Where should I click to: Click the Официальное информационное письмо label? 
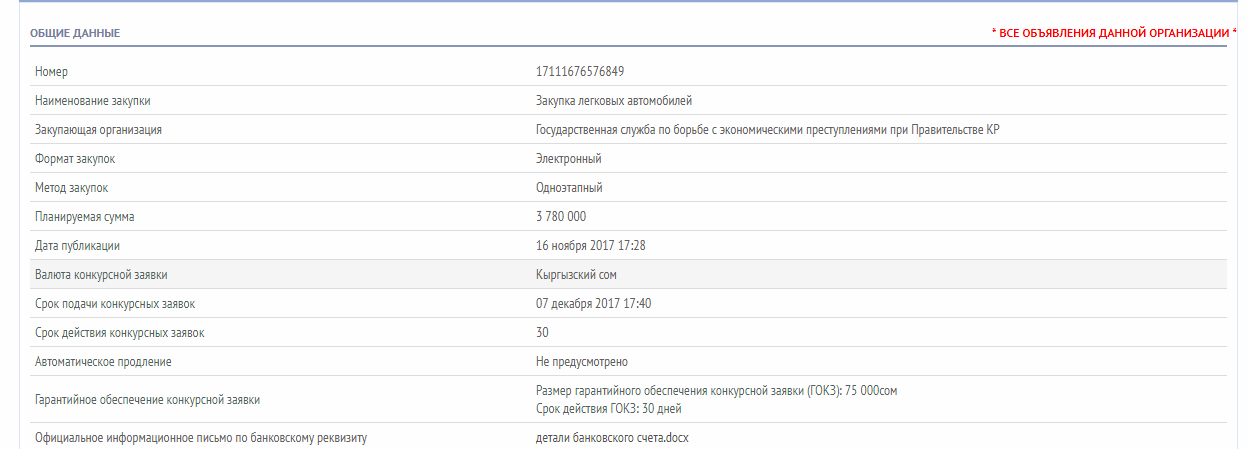(x=201, y=438)
